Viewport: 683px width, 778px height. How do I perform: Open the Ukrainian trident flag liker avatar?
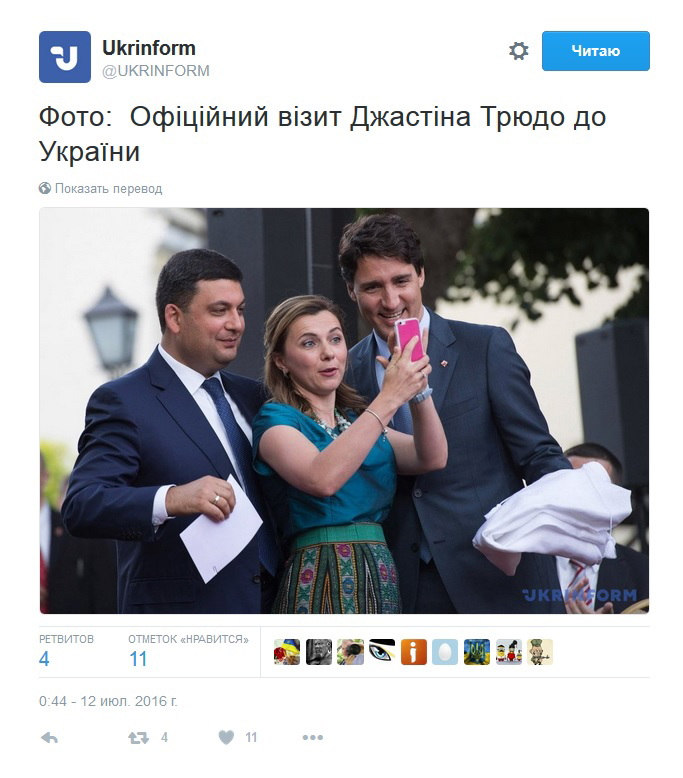point(477,652)
